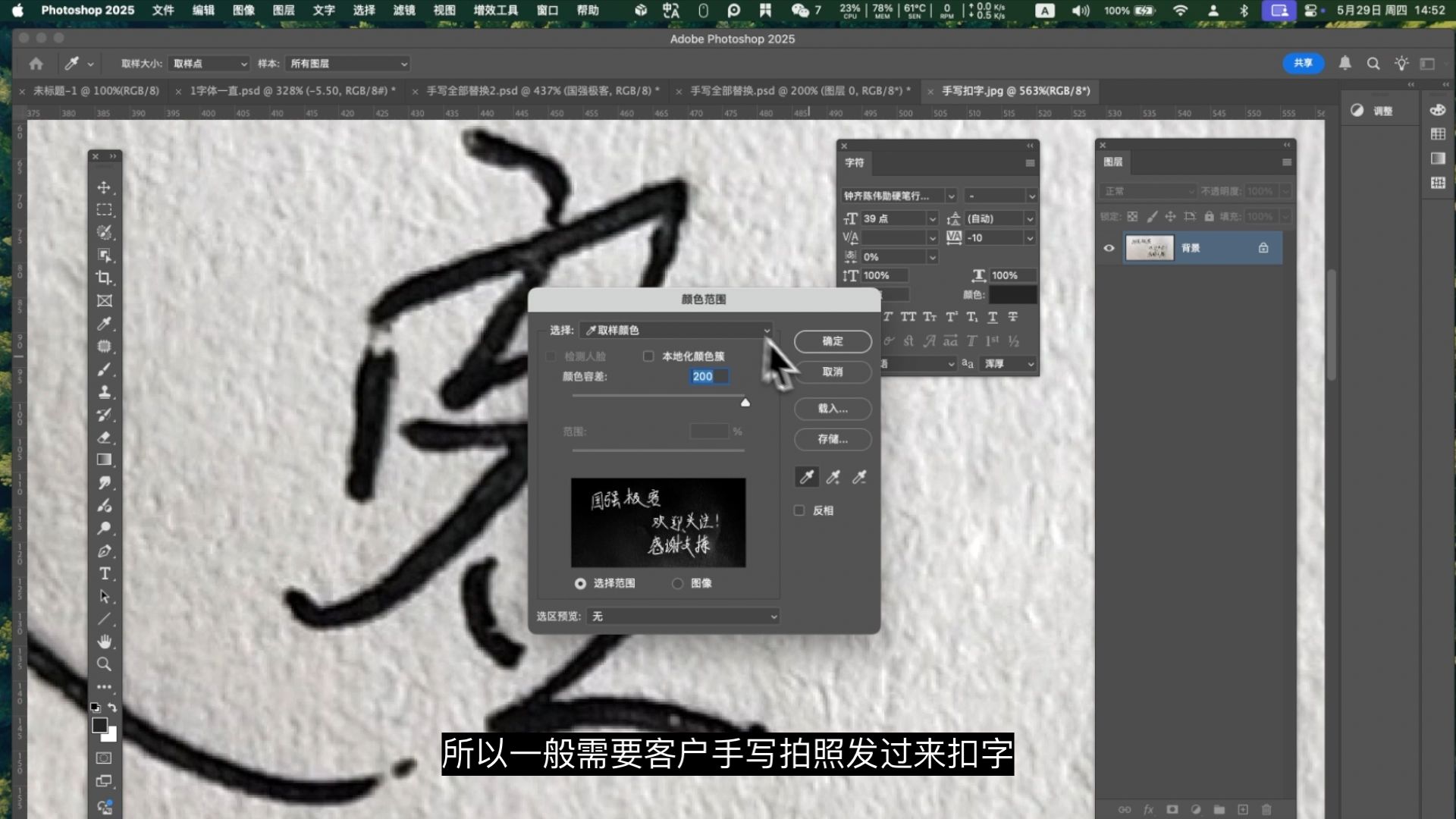Select the 图像 radio button
Viewport: 1456px width, 819px height.
click(x=677, y=583)
